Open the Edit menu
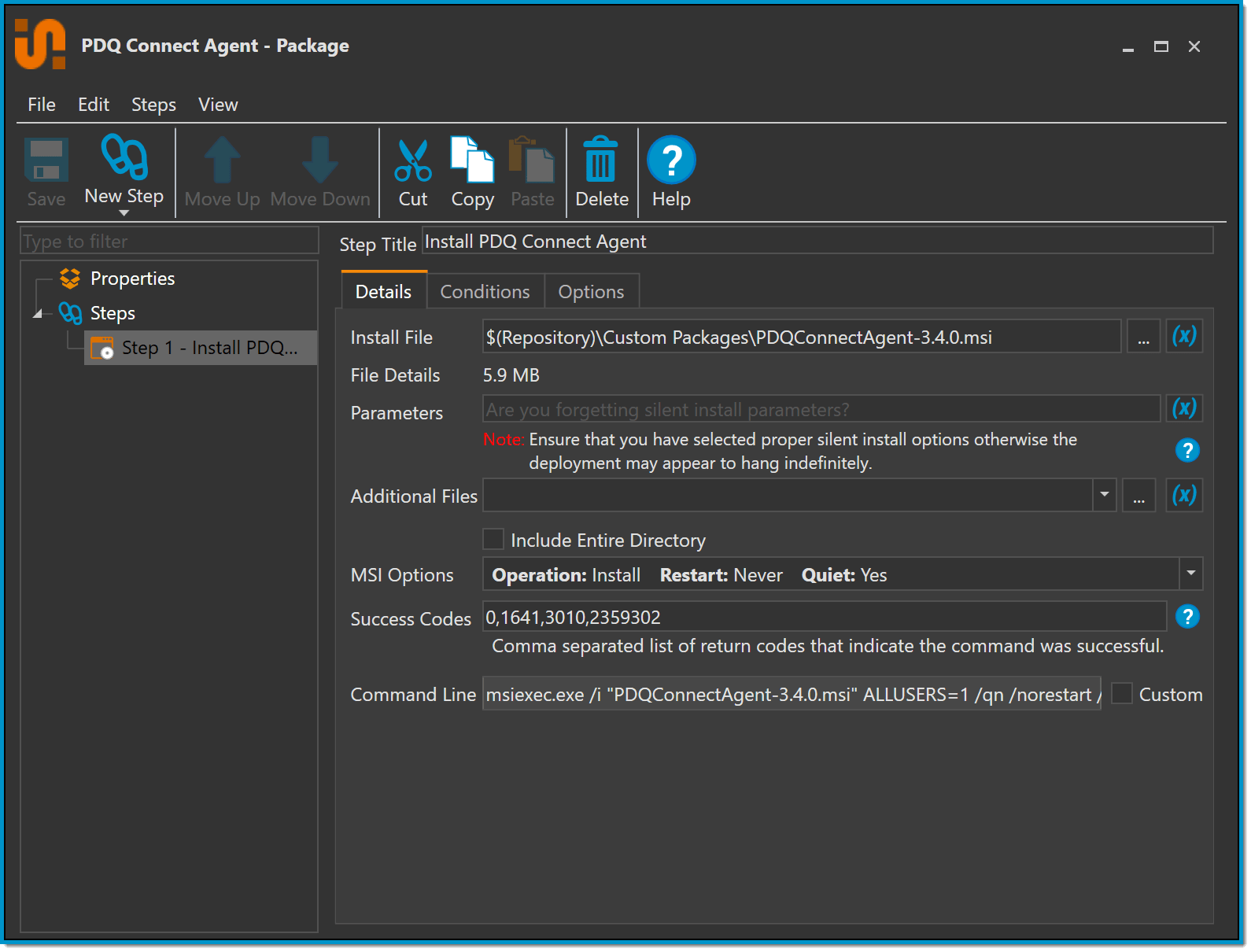The image size is (1251, 952). (x=94, y=105)
